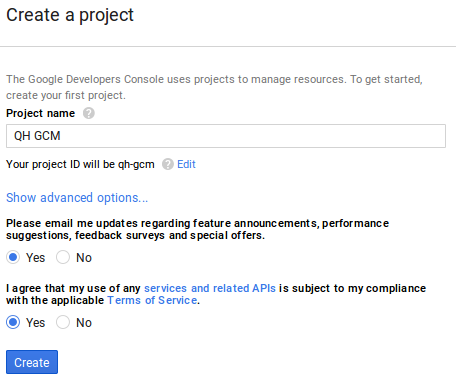The image size is (456, 379).
Task: Click the 'Your project ID will be qh-gcm' text
Action: (80, 164)
